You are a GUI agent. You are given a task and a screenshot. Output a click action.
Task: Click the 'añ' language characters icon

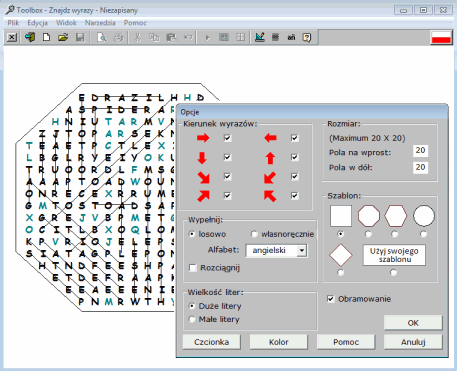coord(291,37)
